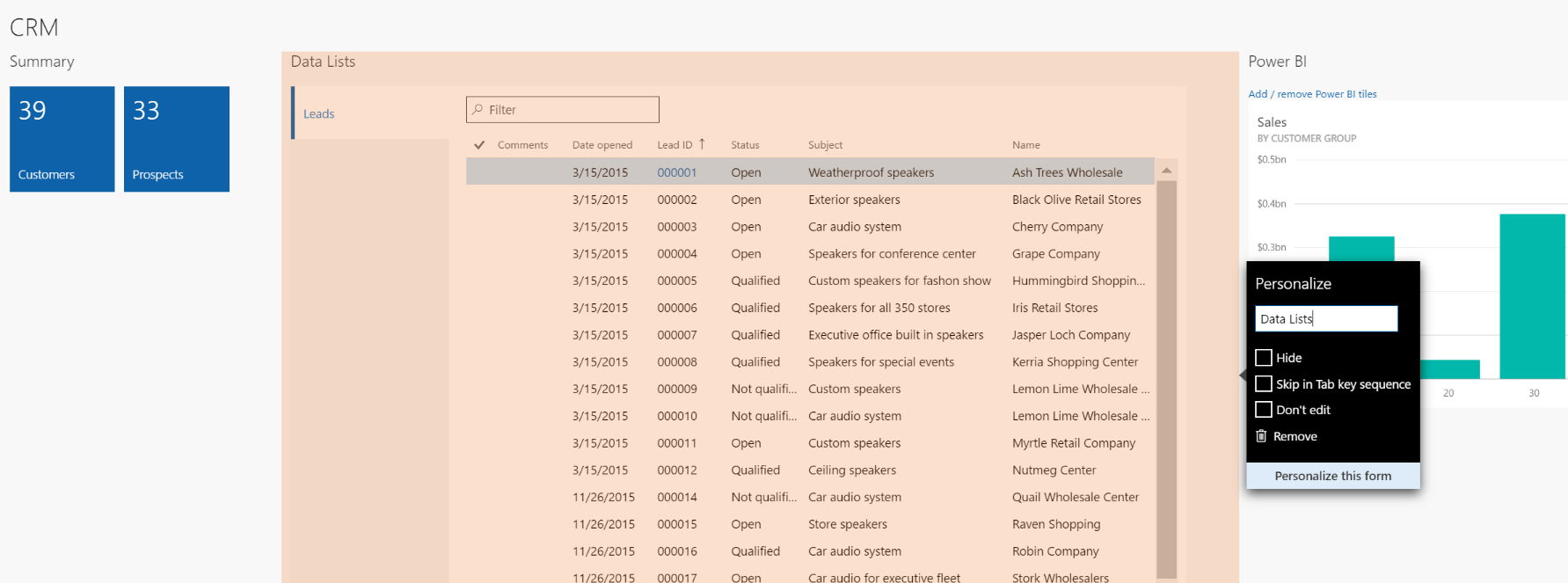
Task: Click the Data Lists label text field
Action: click(1325, 319)
